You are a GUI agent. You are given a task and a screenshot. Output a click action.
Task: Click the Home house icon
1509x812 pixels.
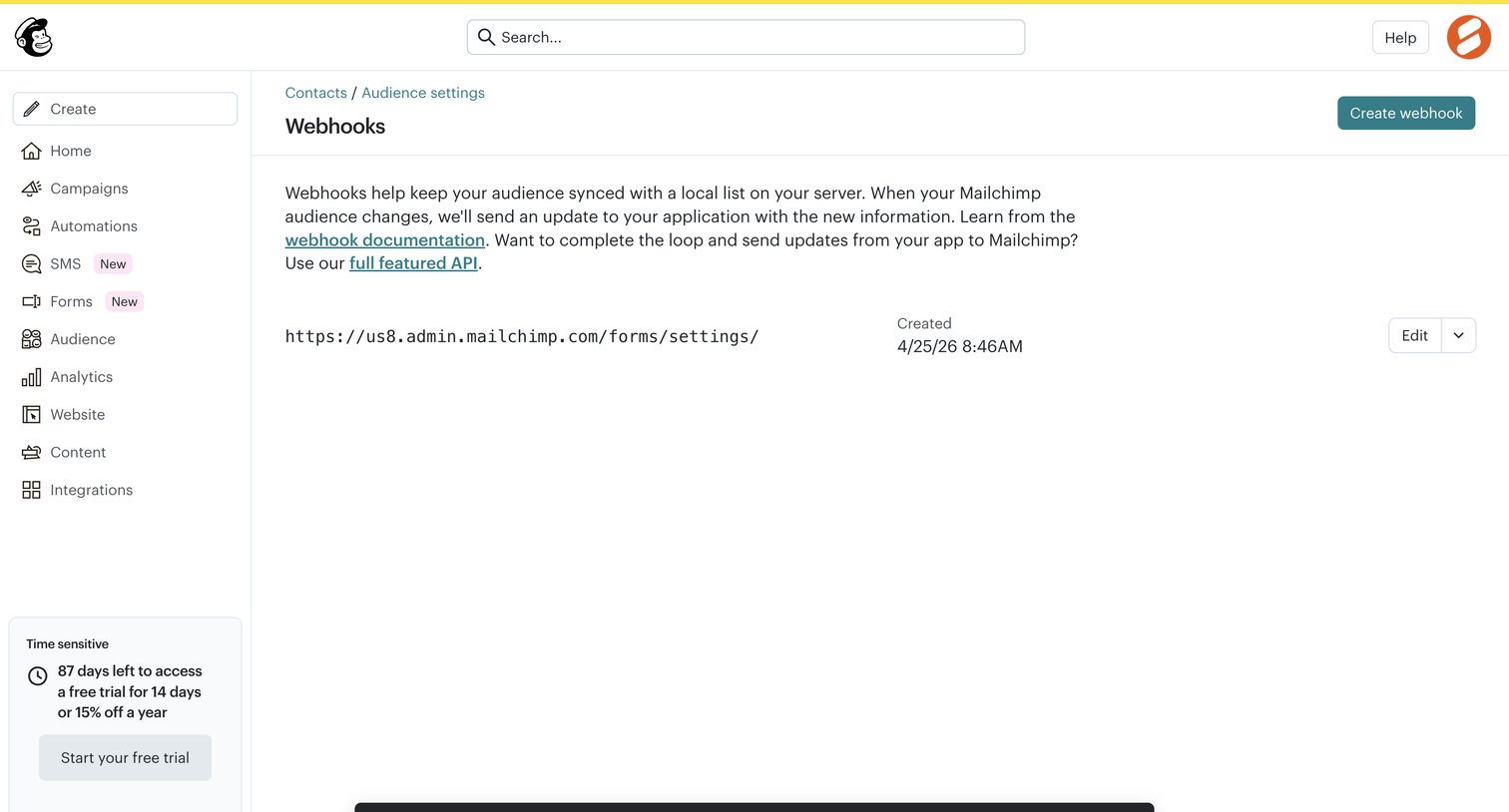(32, 151)
